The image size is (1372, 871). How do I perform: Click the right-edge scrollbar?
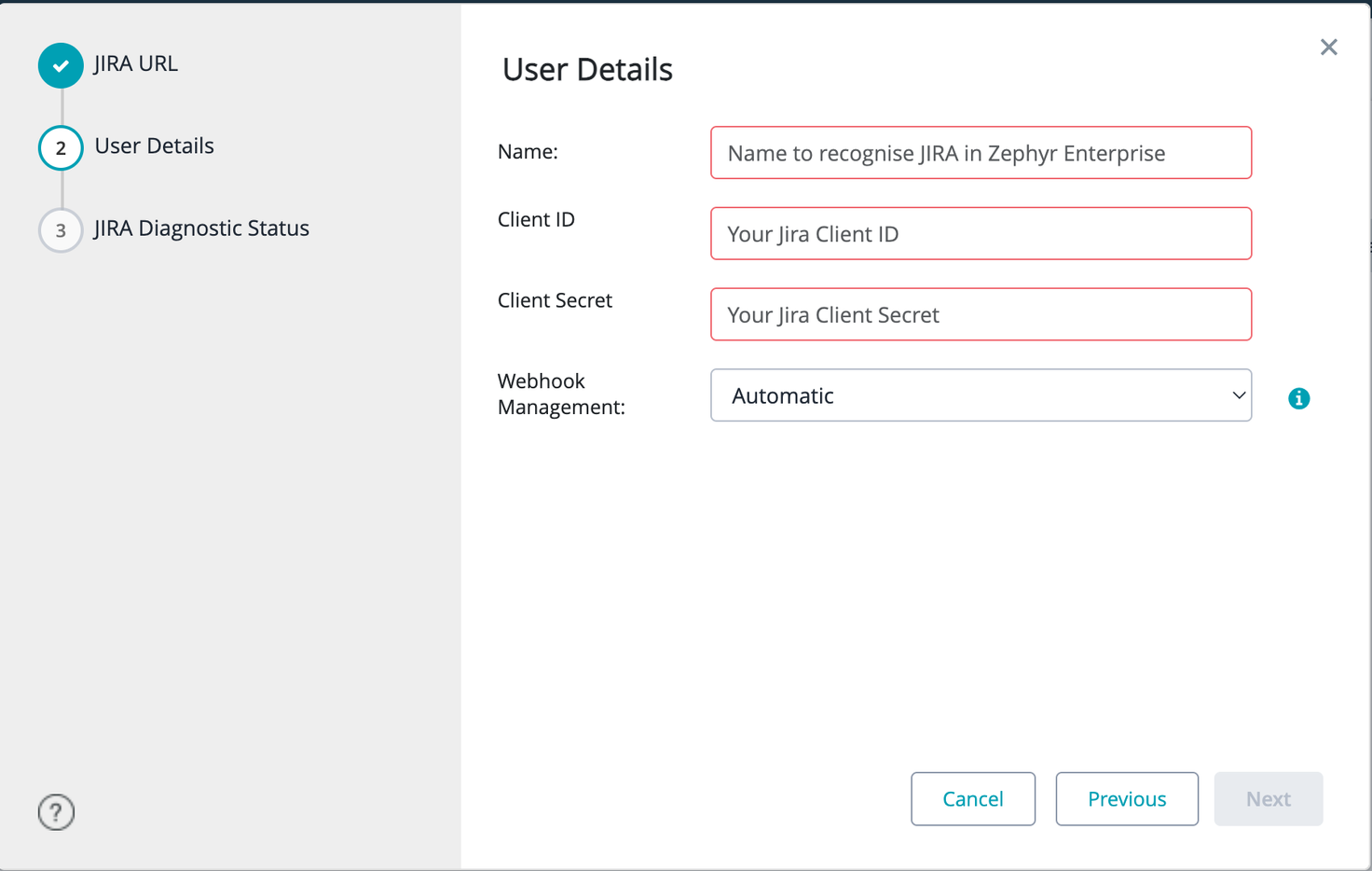click(x=1369, y=247)
